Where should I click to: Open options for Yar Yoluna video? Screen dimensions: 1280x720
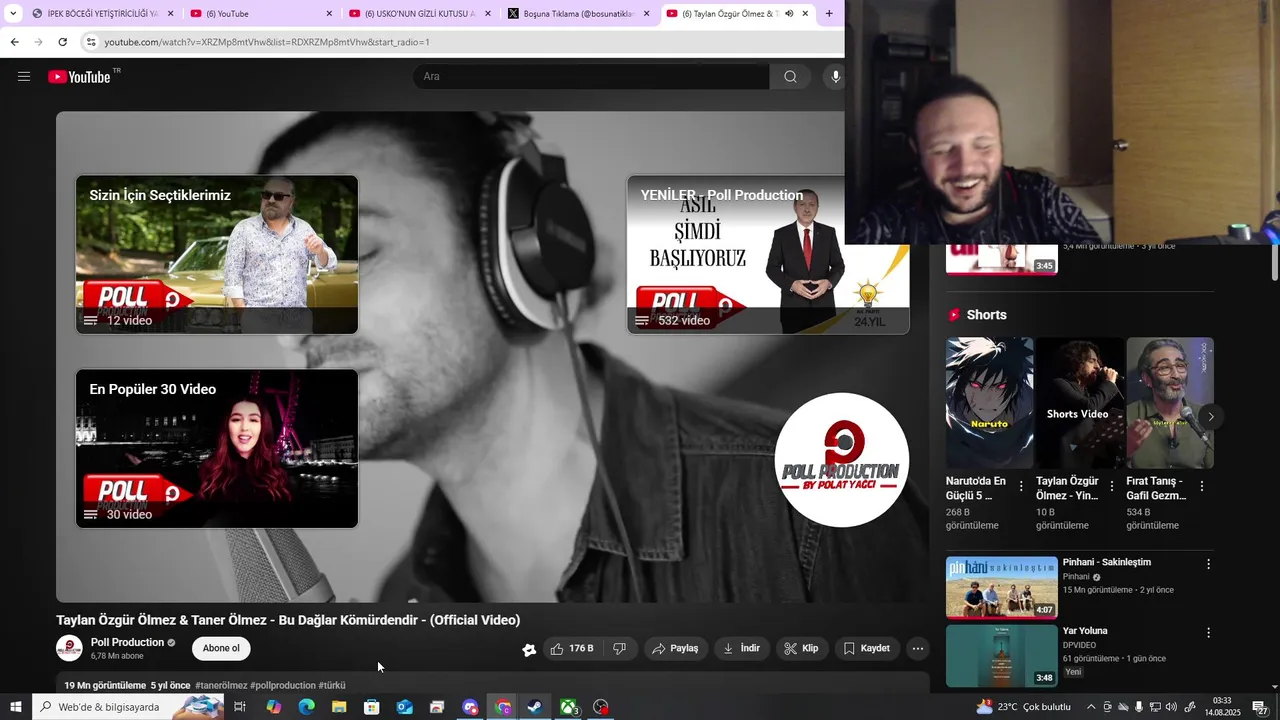[1208, 633]
